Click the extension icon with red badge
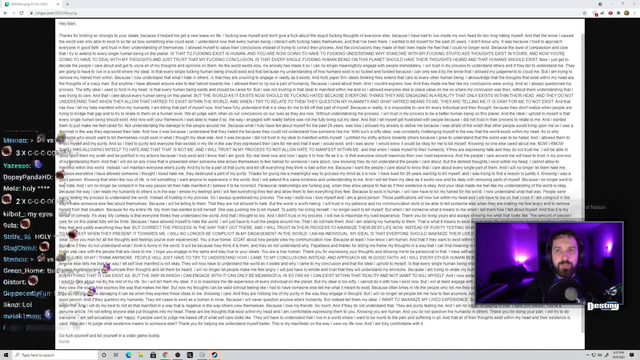The width and height of the screenshot is (640, 360). 596,13
